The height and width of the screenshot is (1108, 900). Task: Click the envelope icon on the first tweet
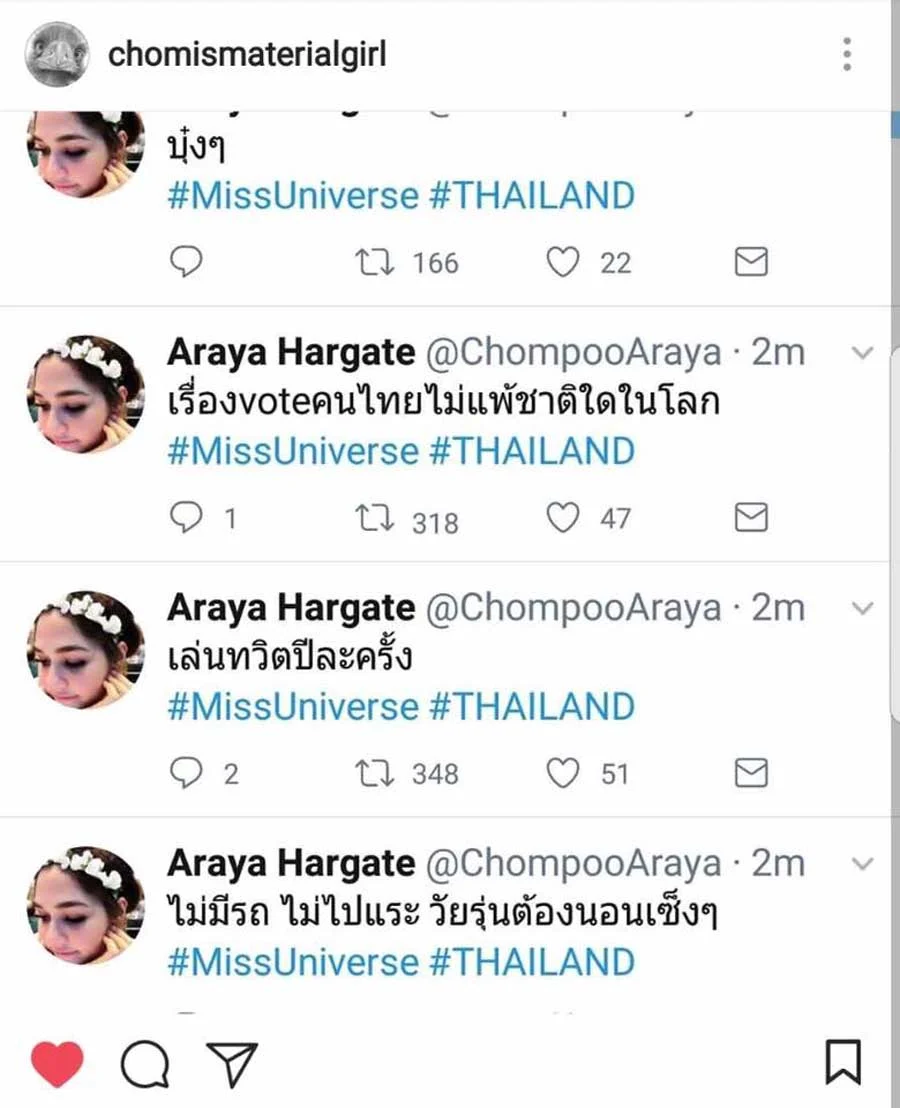[752, 261]
